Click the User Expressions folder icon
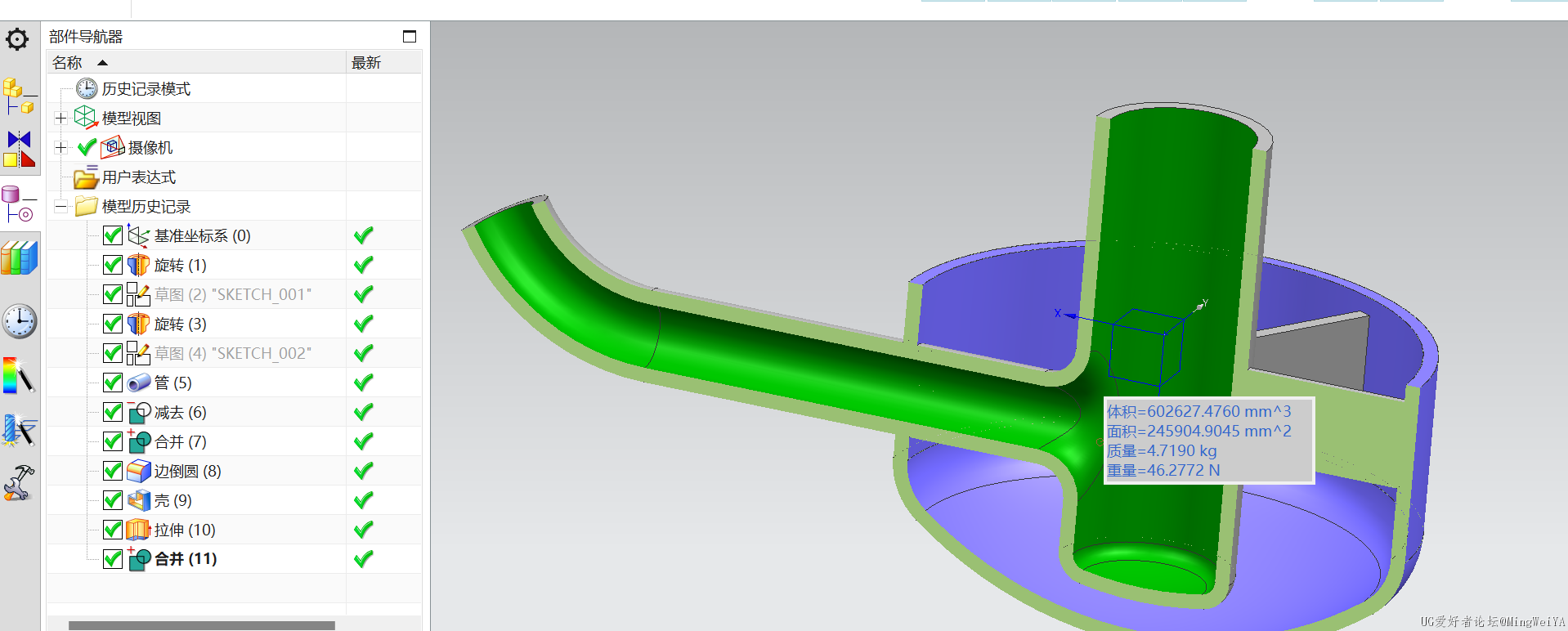 [x=86, y=177]
